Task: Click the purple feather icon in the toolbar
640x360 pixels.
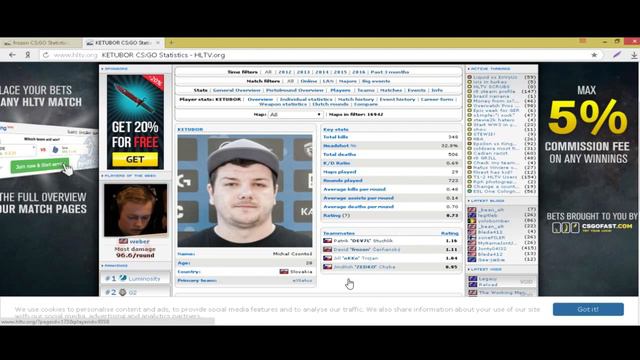Action: tap(617, 55)
